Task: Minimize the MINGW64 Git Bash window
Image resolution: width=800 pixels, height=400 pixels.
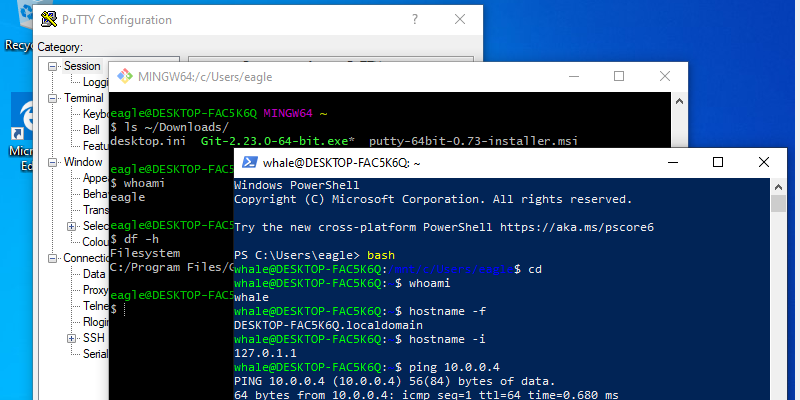Action: pos(573,77)
